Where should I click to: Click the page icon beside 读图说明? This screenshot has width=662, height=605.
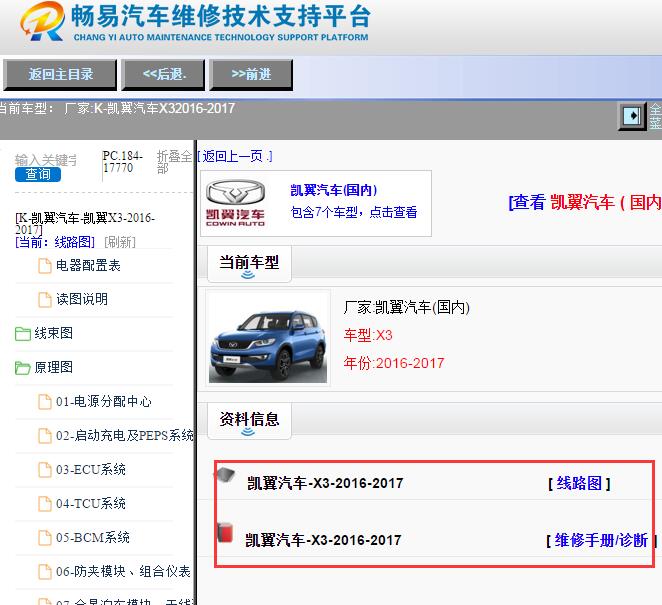click(45, 299)
